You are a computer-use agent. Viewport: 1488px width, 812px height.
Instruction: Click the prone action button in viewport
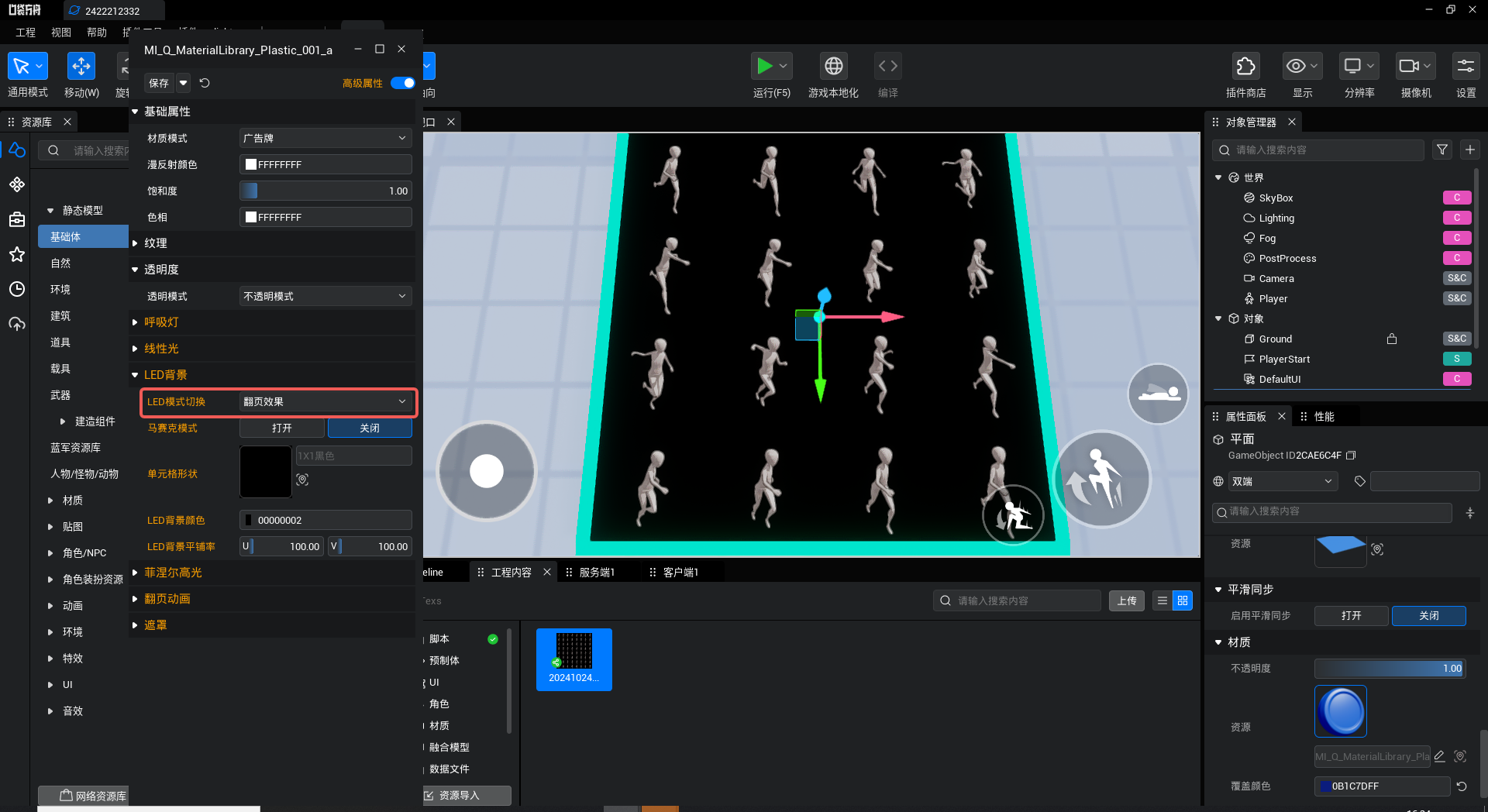click(1158, 394)
